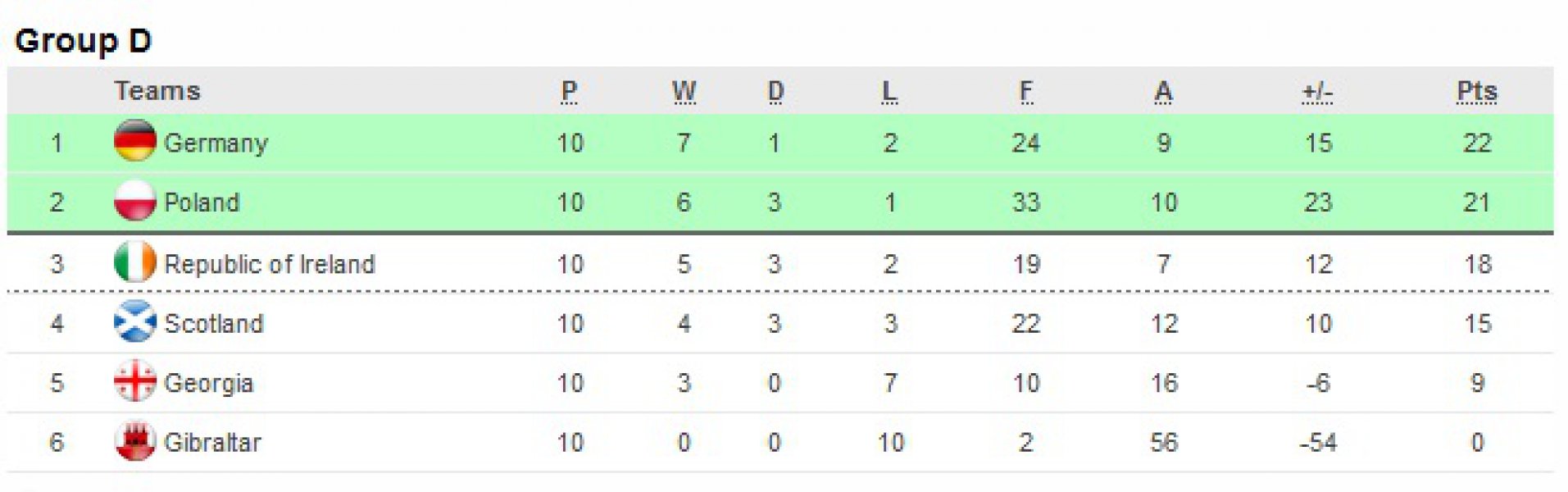Click the Gibraltar team name
This screenshot has height=492, width=1568.
point(212,443)
